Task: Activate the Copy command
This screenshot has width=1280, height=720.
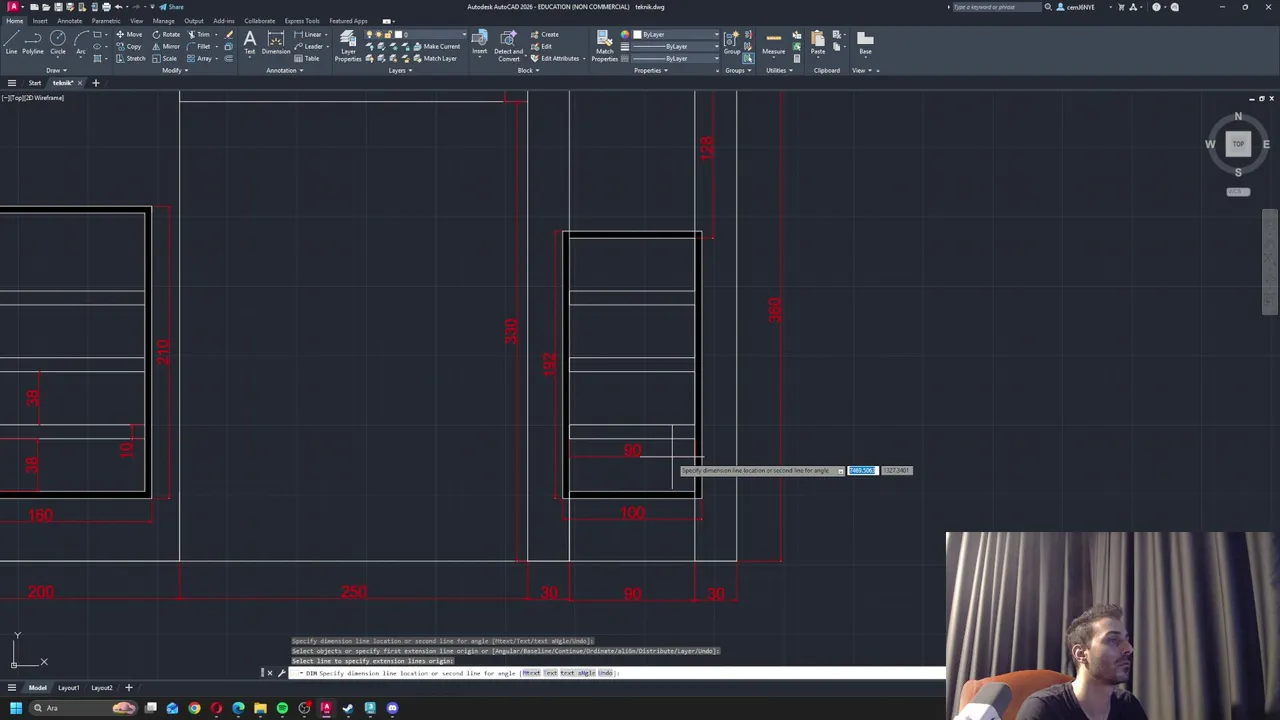Action: coord(128,46)
